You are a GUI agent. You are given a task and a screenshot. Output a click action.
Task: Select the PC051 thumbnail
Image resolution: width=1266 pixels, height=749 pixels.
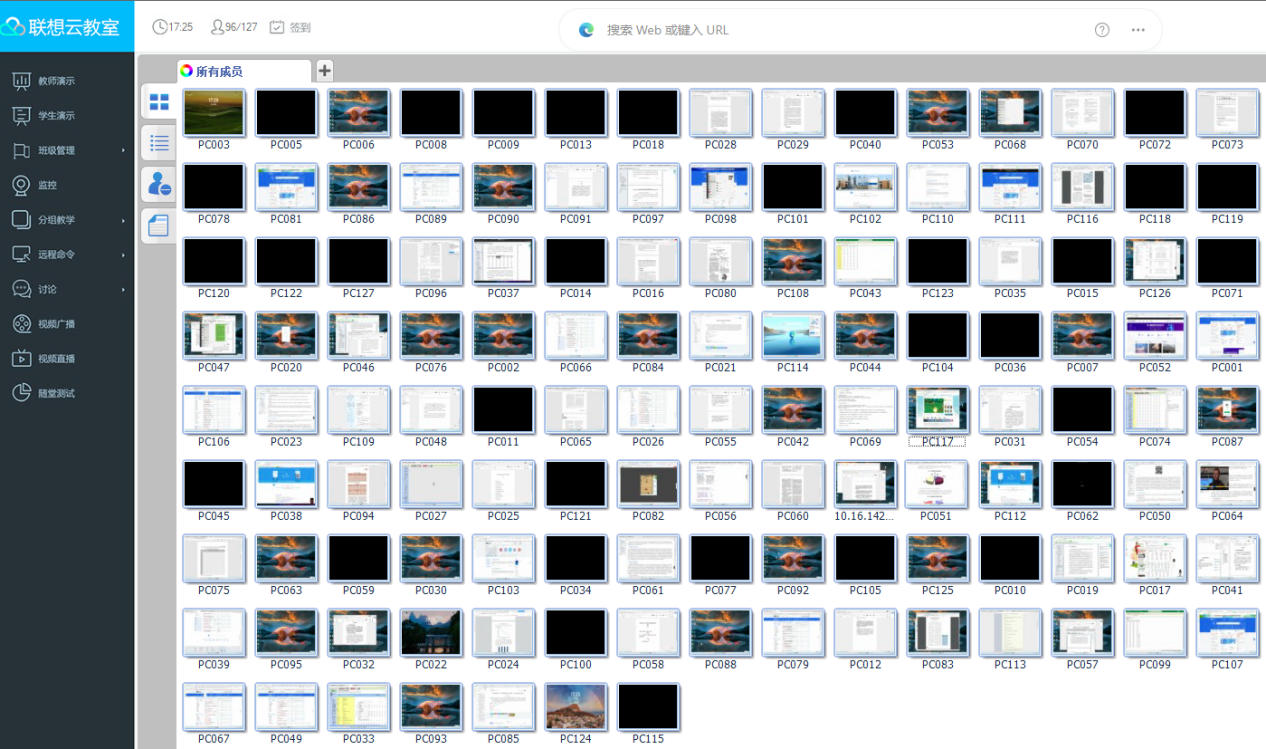(x=938, y=484)
